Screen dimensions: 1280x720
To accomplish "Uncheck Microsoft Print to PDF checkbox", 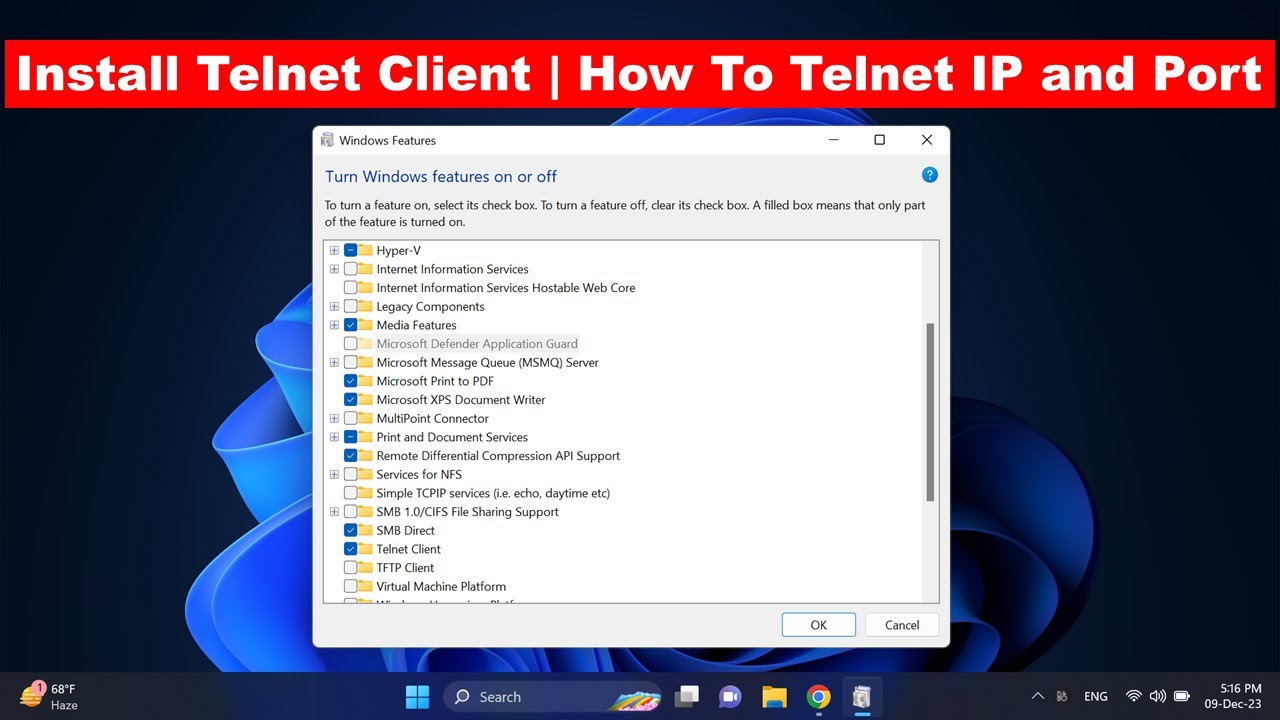I will pos(351,381).
